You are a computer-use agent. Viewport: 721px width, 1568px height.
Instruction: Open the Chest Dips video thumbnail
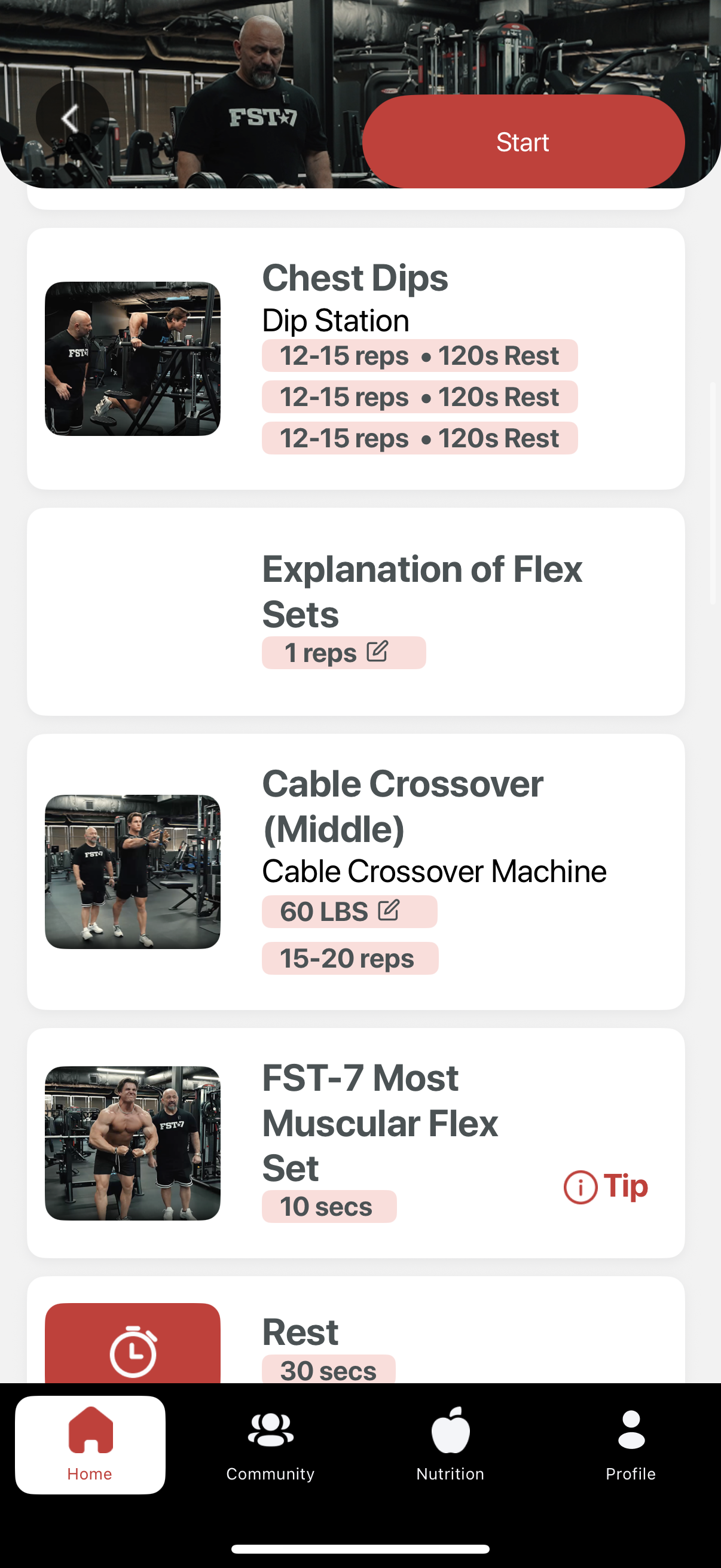point(133,359)
